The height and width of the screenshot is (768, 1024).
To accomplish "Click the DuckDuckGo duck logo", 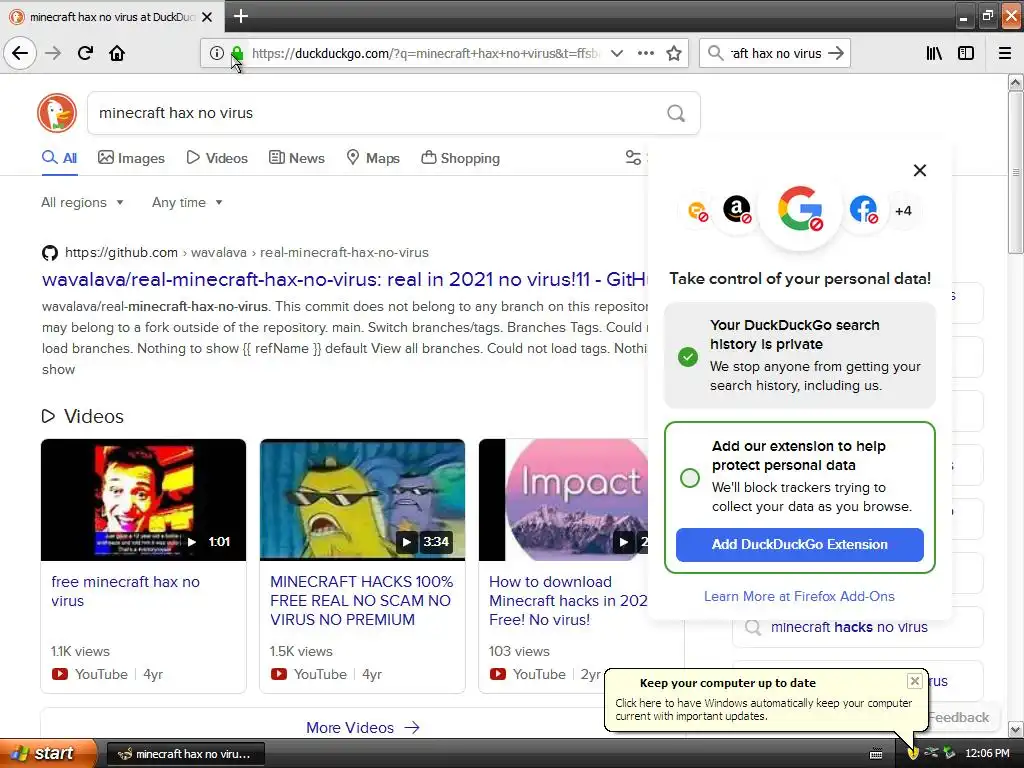I will tap(57, 113).
